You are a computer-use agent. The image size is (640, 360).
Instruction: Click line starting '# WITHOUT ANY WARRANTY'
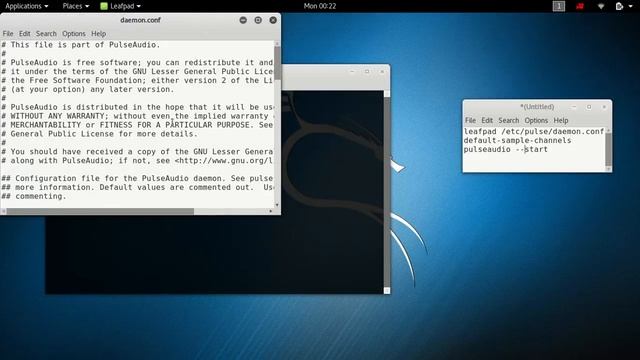(137, 116)
